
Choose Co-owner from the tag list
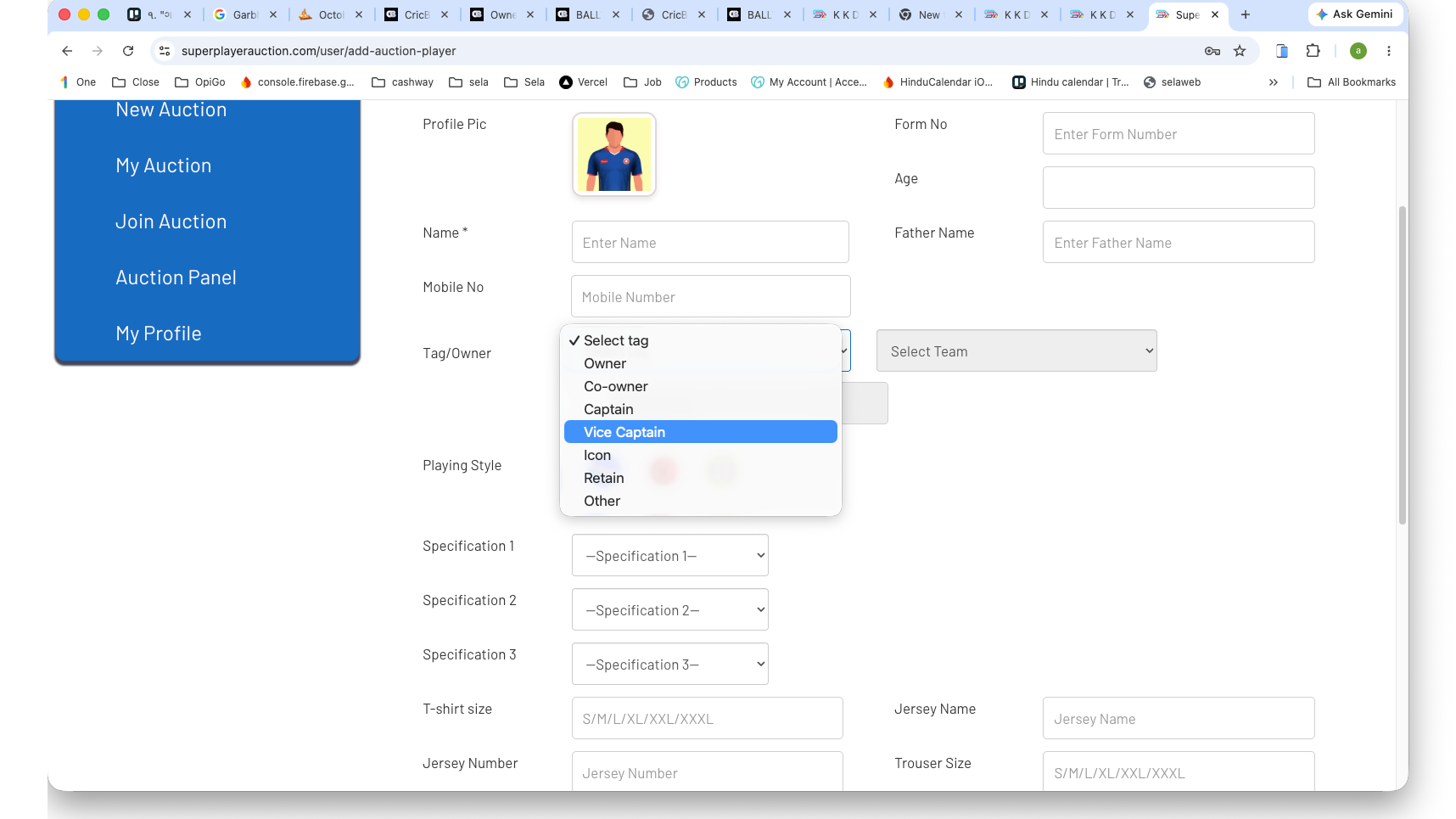(x=701, y=386)
